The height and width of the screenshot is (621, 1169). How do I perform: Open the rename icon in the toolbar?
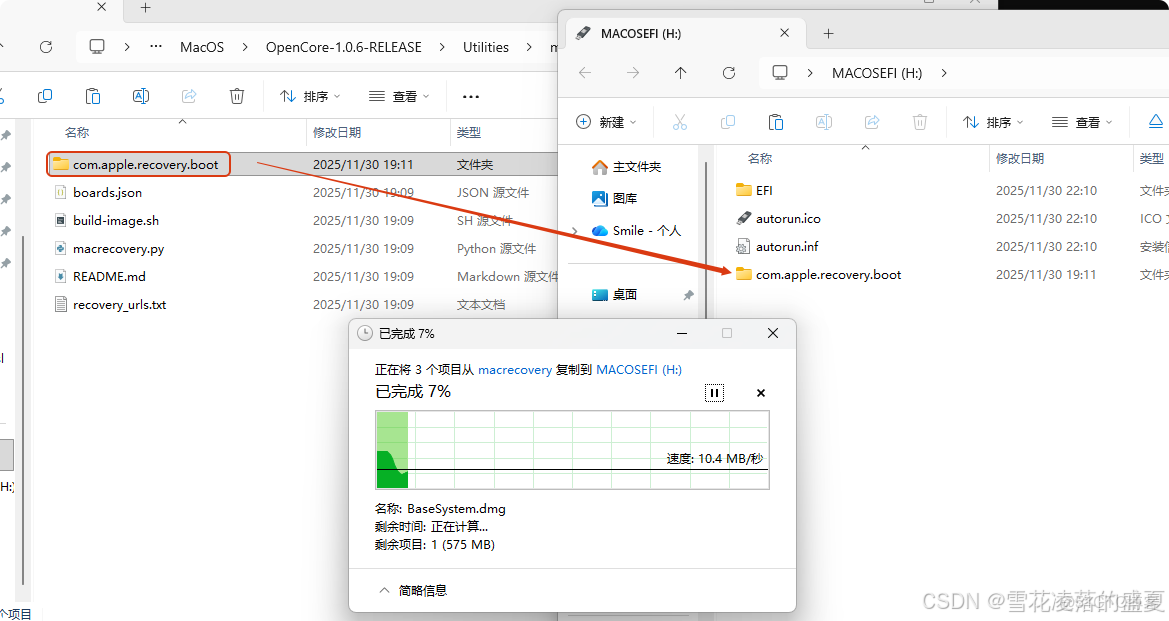141,96
